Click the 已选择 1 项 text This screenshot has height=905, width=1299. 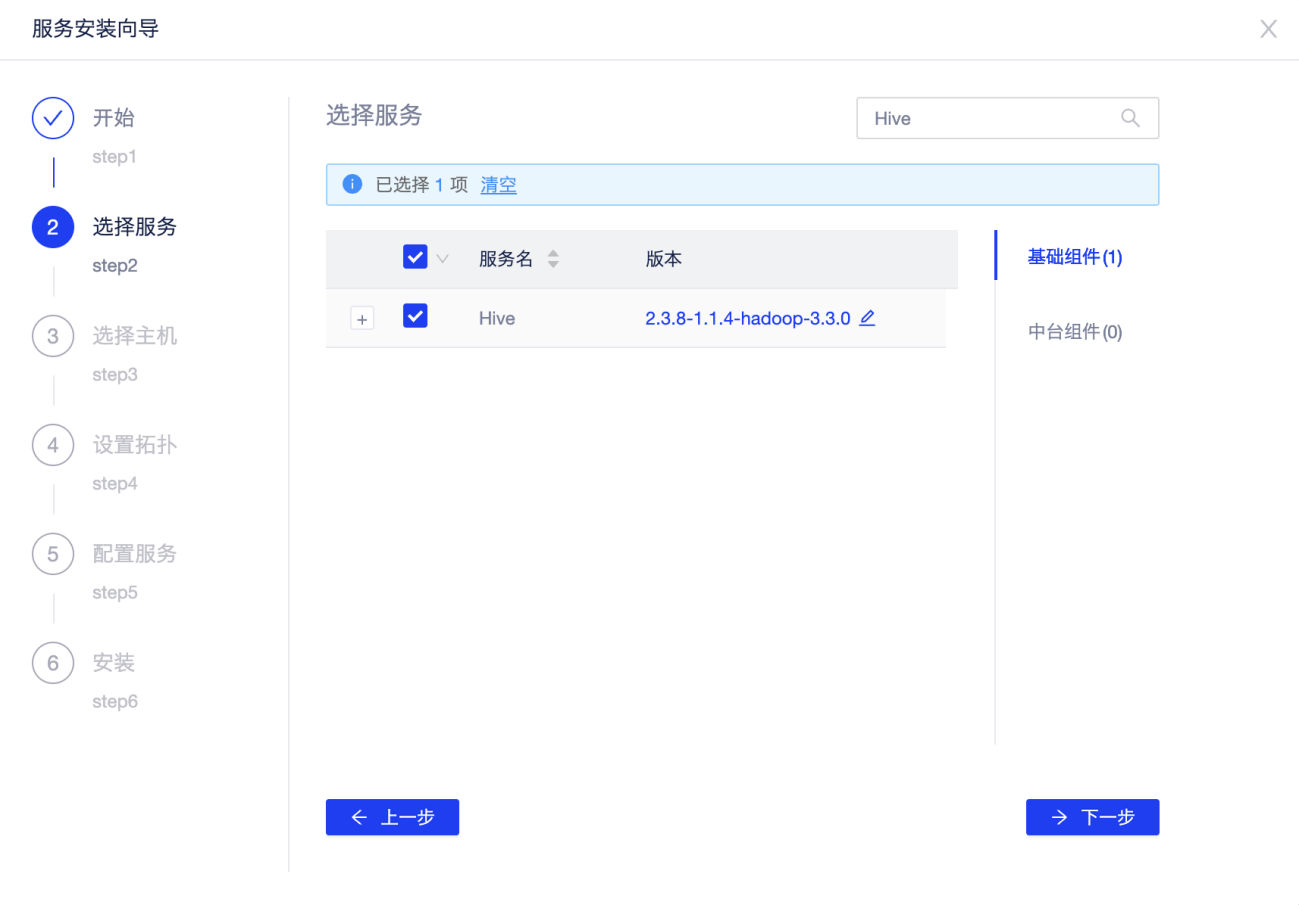point(421,185)
